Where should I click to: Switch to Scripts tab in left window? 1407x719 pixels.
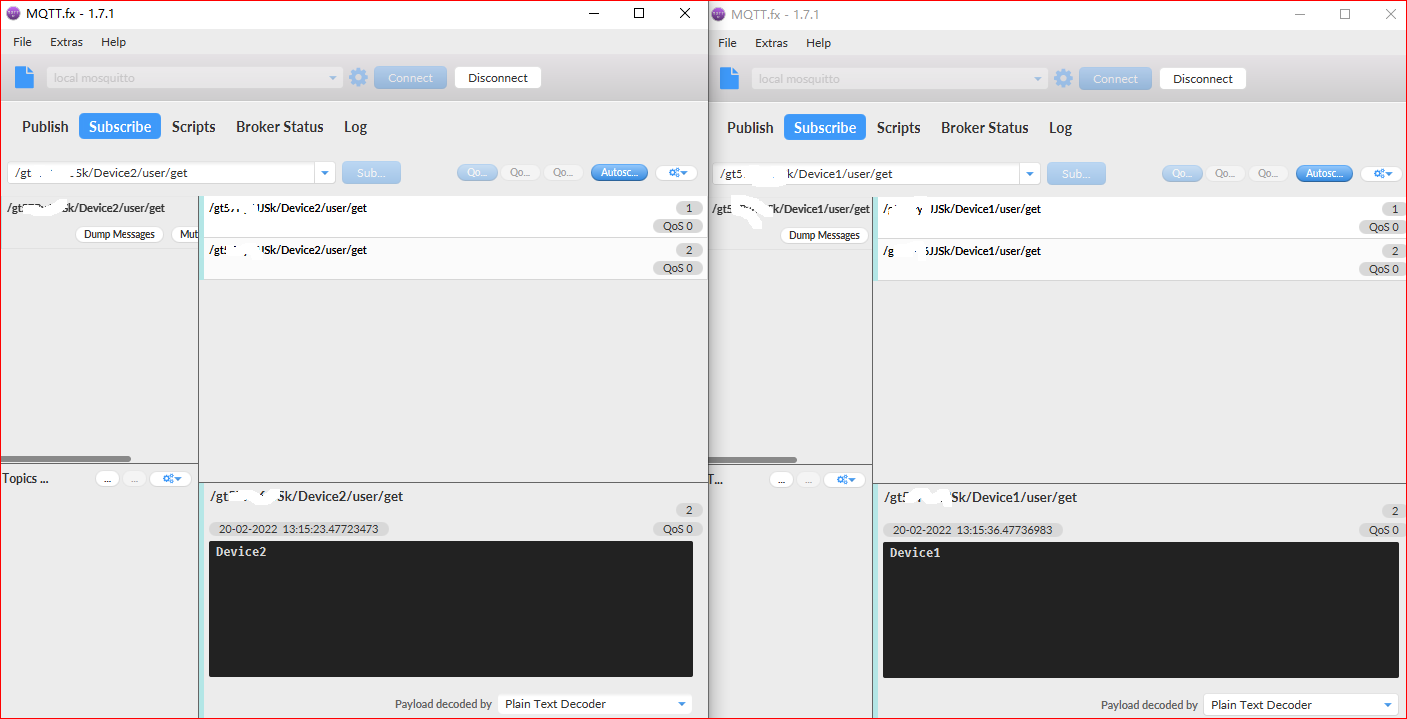pos(194,127)
